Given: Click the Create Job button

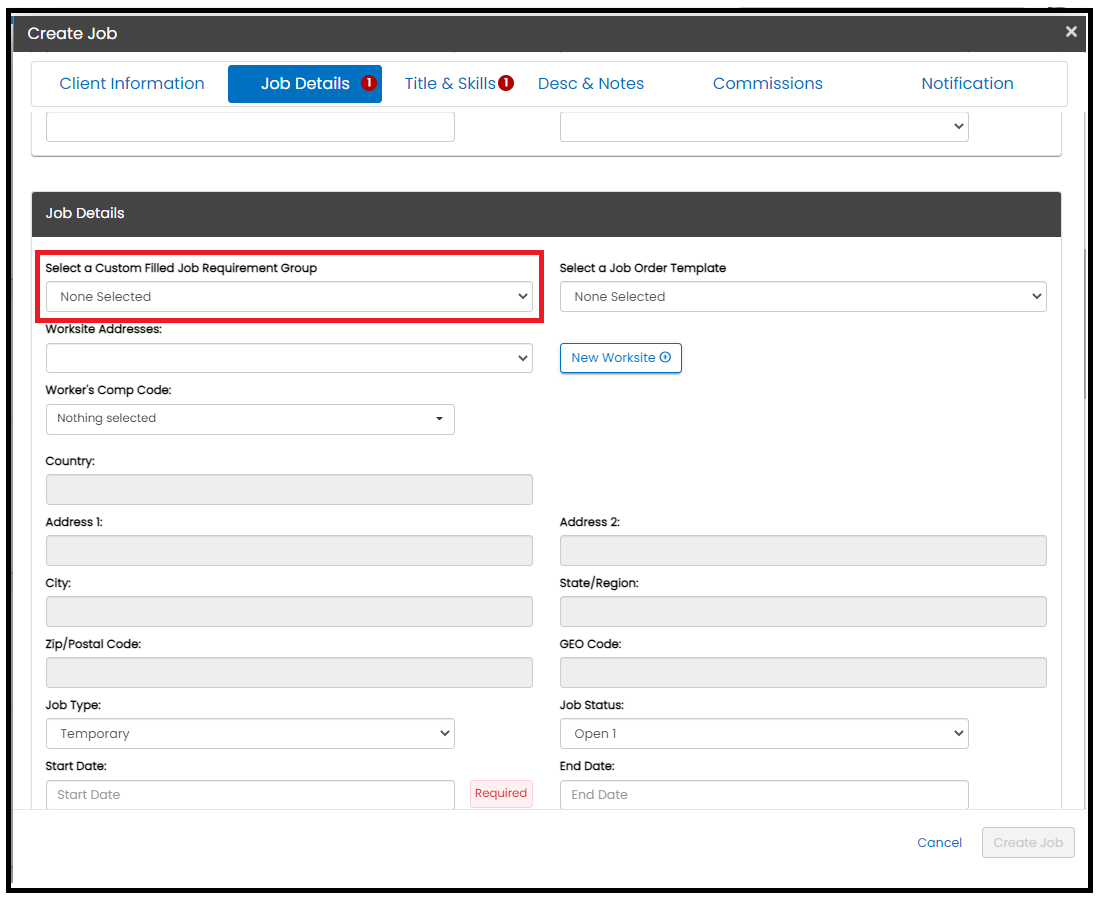Looking at the screenshot, I should pos(1028,842).
